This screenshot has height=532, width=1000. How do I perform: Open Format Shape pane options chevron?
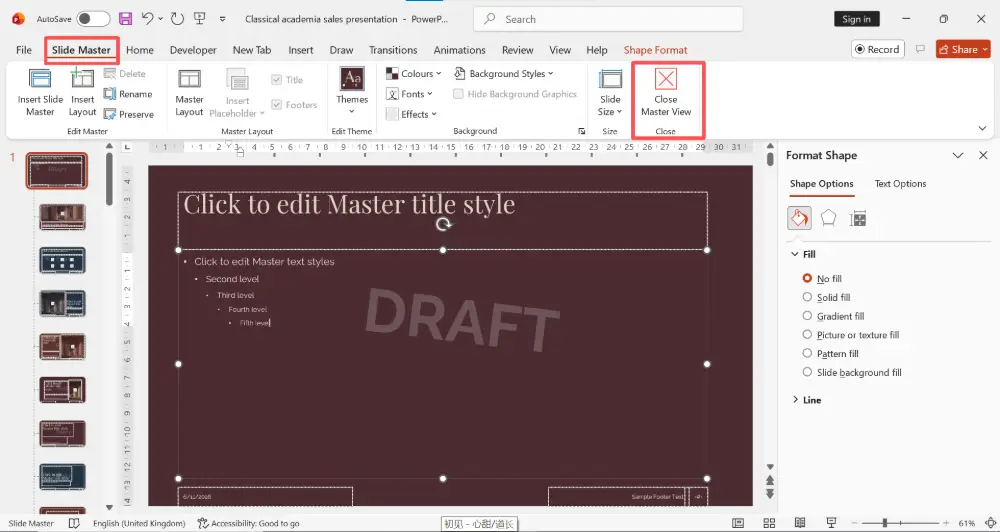(x=958, y=155)
